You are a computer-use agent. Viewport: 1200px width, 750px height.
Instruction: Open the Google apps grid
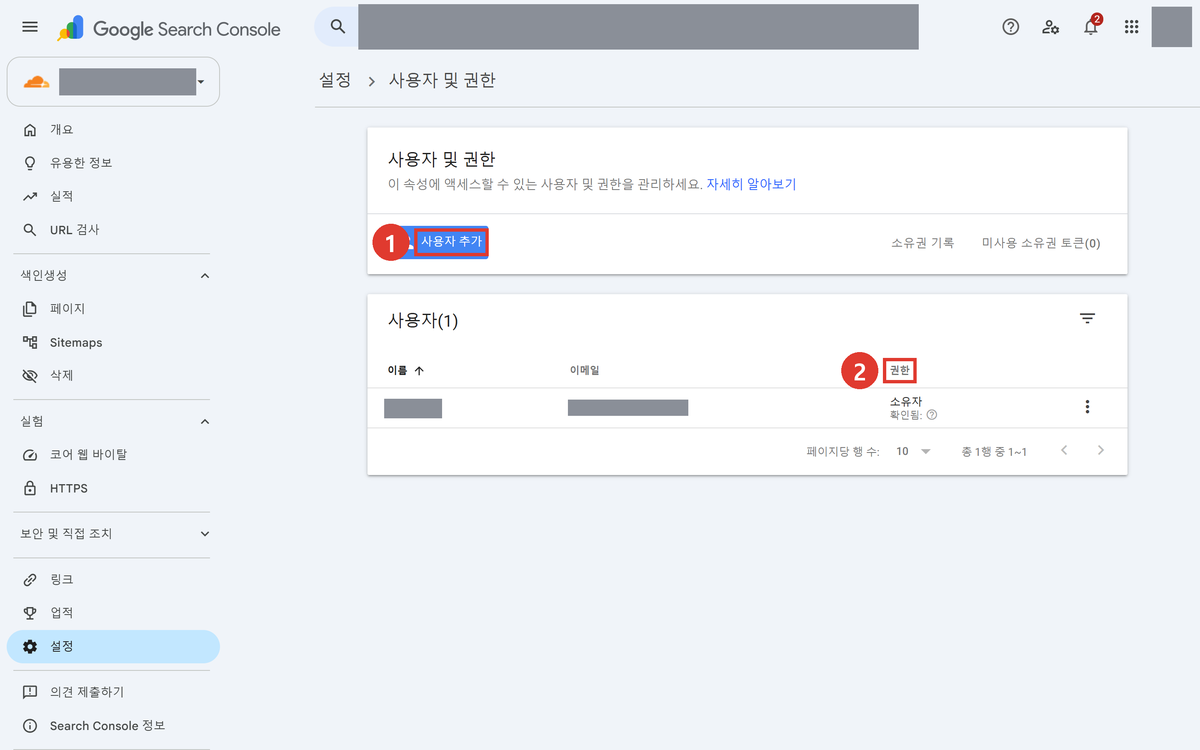pos(1132,27)
